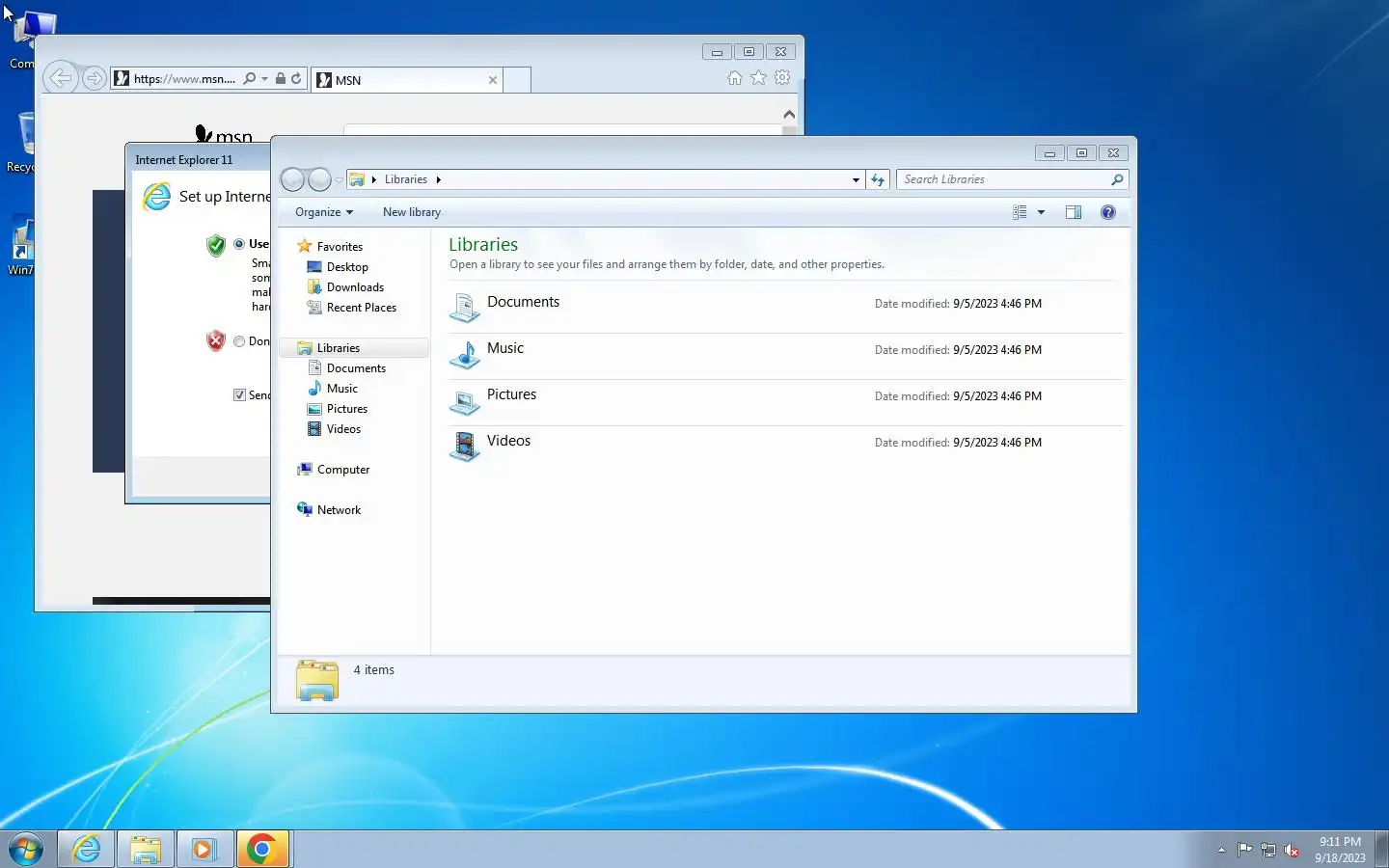Click the Internet Explorer forward button

(x=94, y=78)
